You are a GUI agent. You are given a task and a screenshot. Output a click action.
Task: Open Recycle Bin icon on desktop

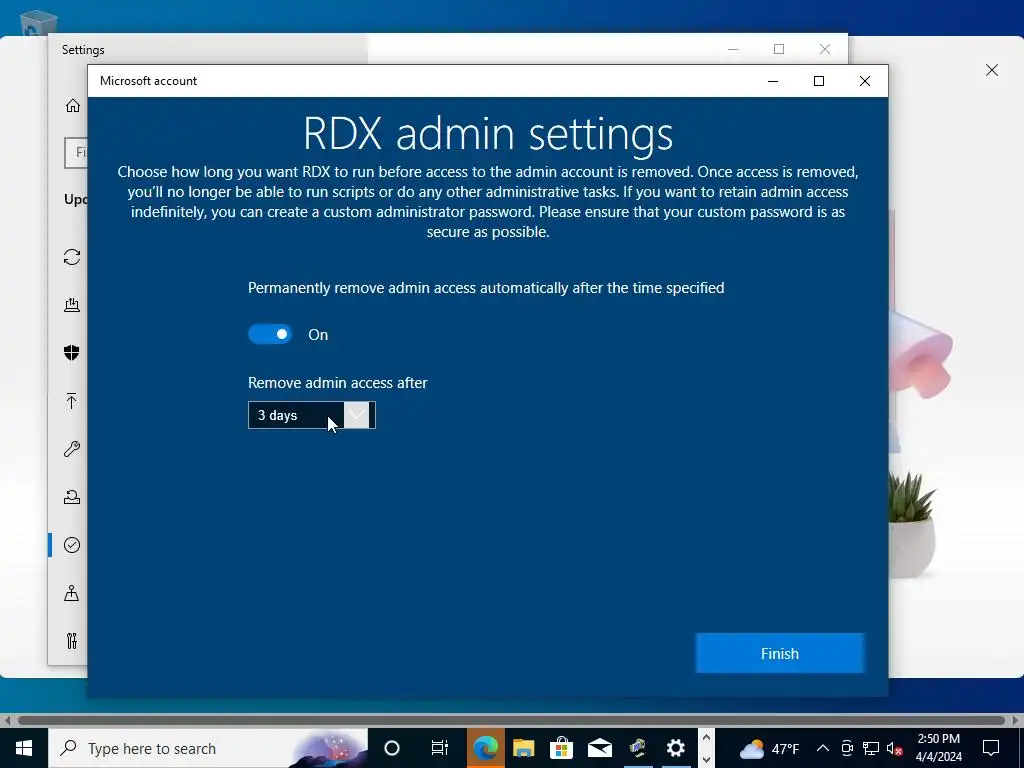pyautogui.click(x=38, y=24)
